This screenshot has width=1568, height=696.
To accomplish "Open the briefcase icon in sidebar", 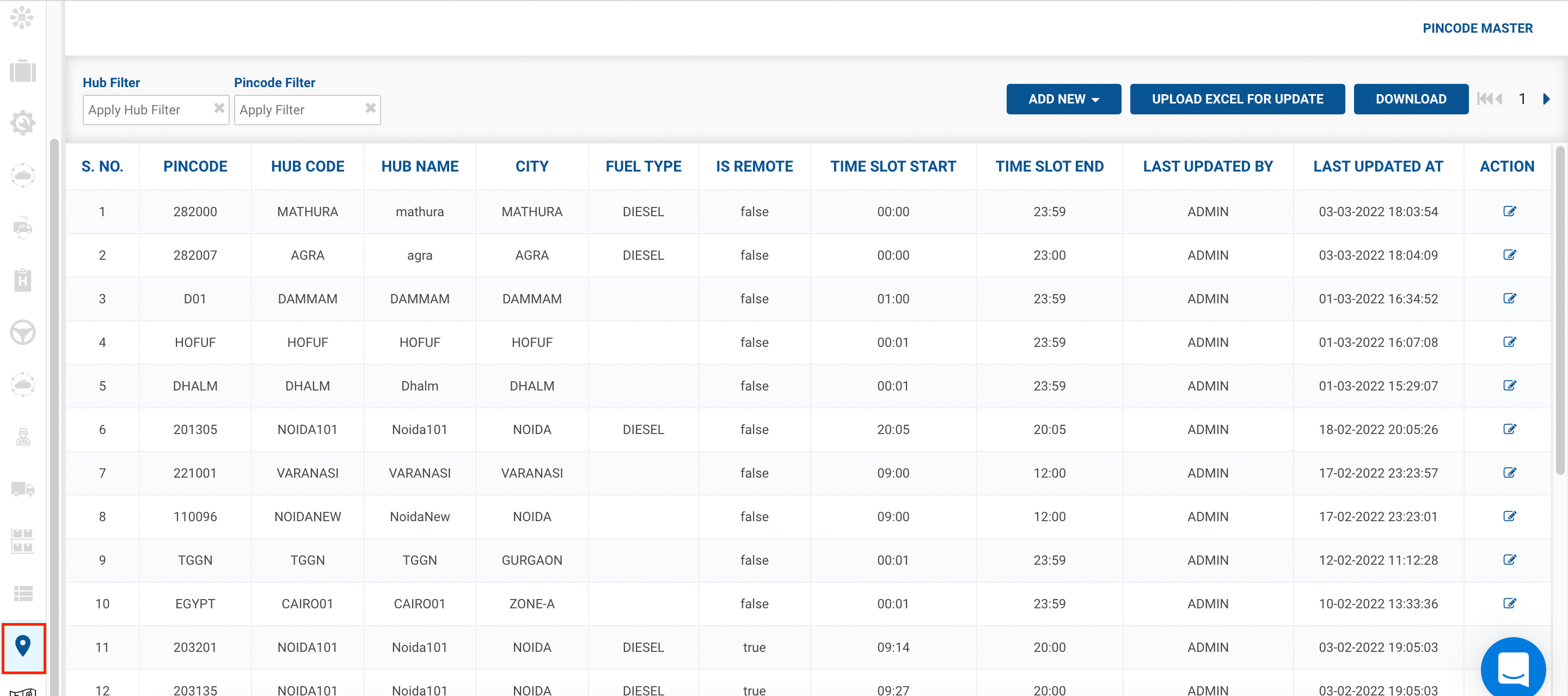I will click(22, 71).
